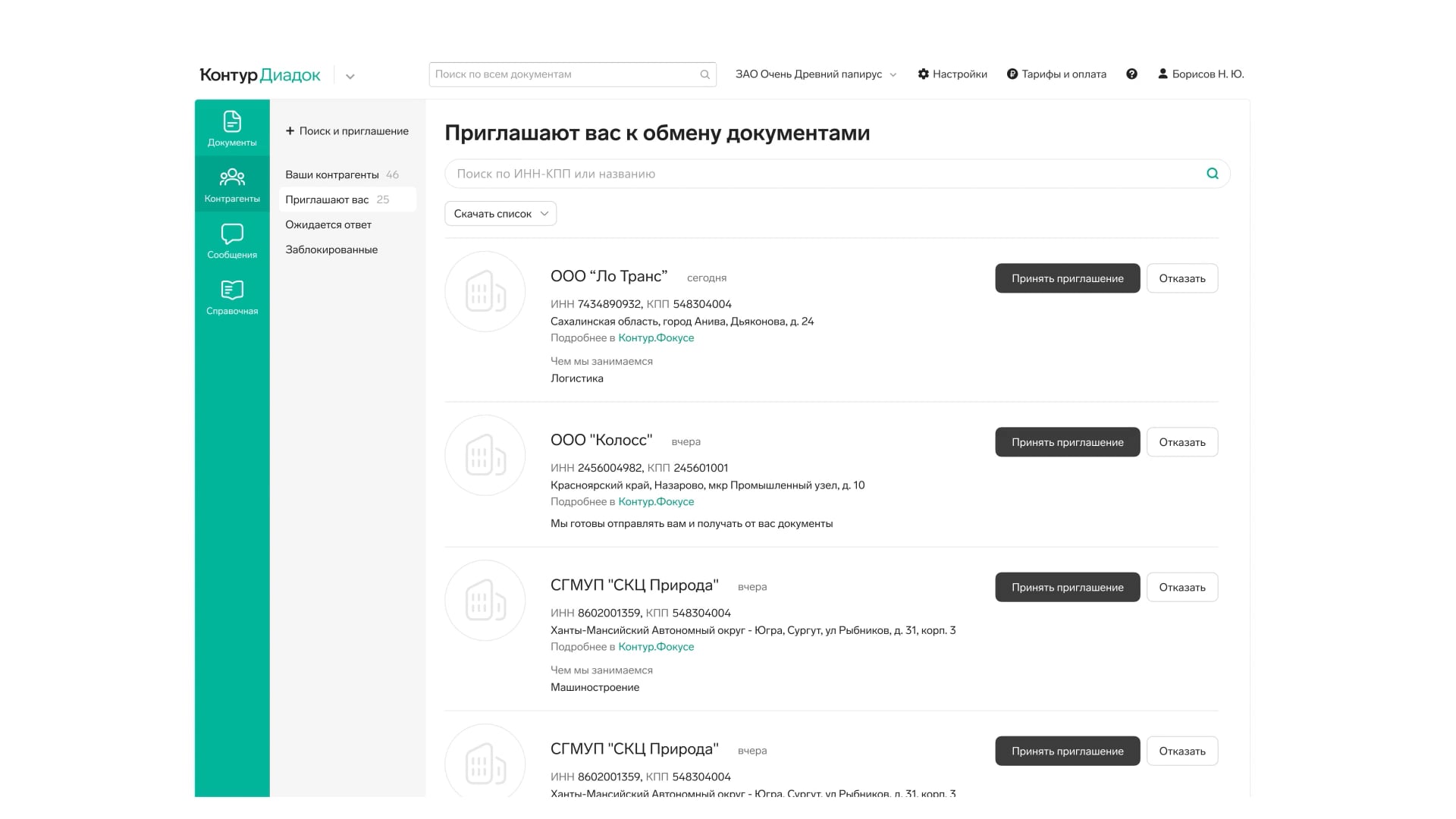Open Настройки with the gear icon

pyautogui.click(x=952, y=74)
